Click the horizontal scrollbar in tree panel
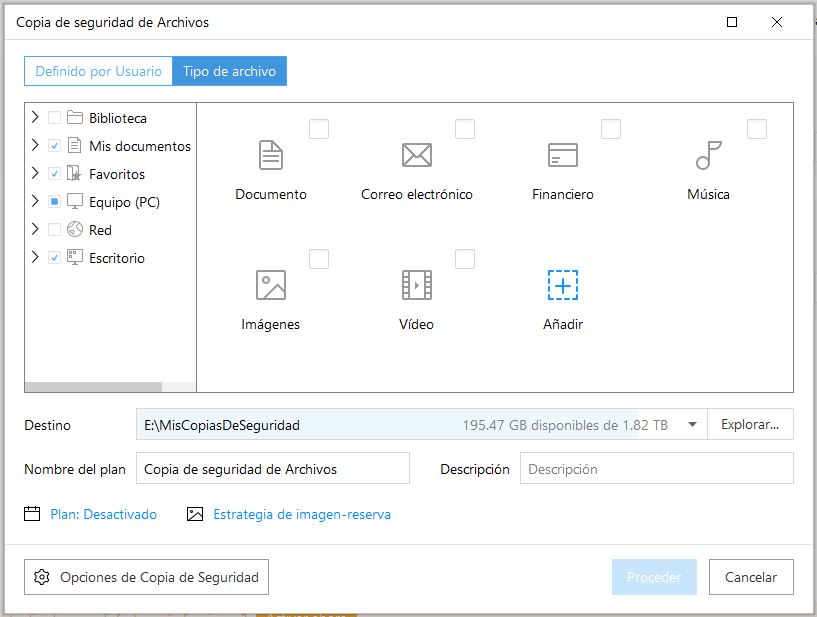Viewport: 817px width, 617px height. (x=93, y=386)
